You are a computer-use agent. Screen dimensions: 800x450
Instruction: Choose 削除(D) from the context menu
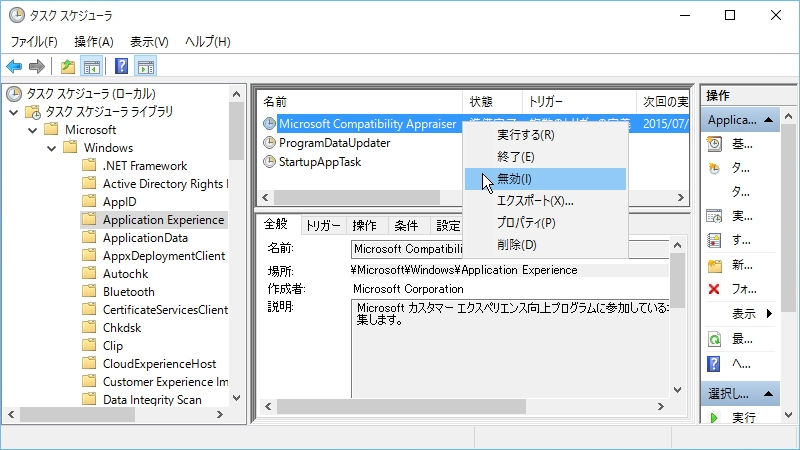(x=545, y=244)
